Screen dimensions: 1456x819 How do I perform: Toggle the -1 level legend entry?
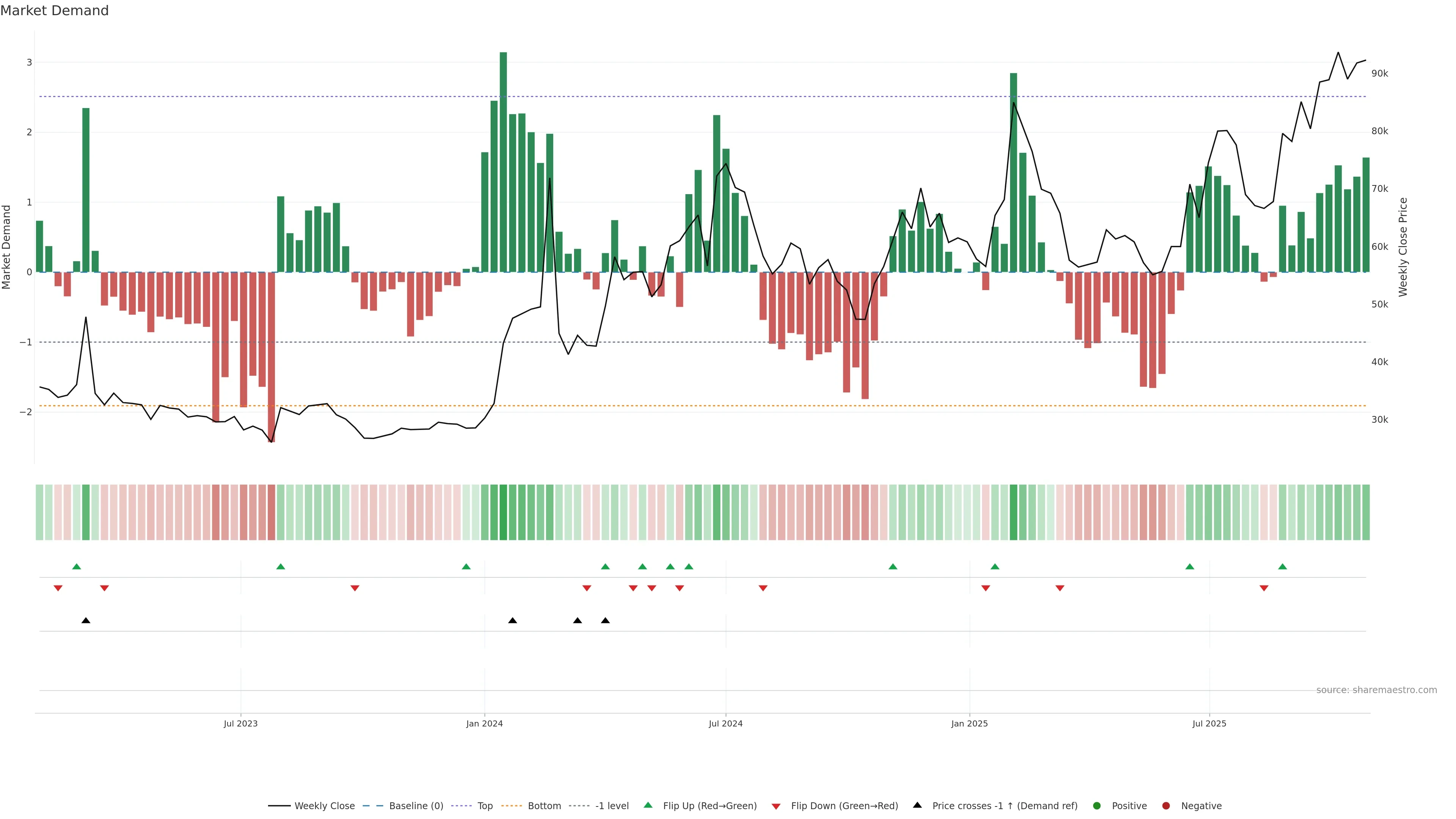tap(612, 806)
